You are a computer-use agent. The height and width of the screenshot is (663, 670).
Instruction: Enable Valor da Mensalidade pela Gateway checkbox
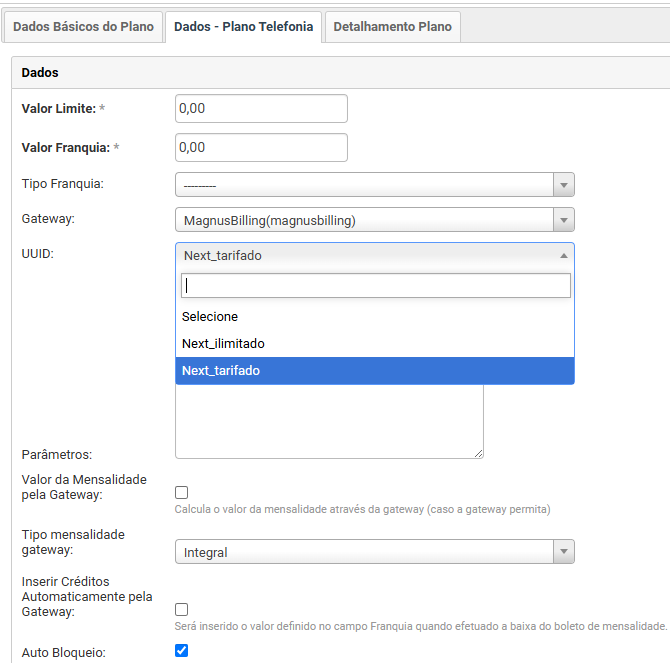(x=181, y=492)
